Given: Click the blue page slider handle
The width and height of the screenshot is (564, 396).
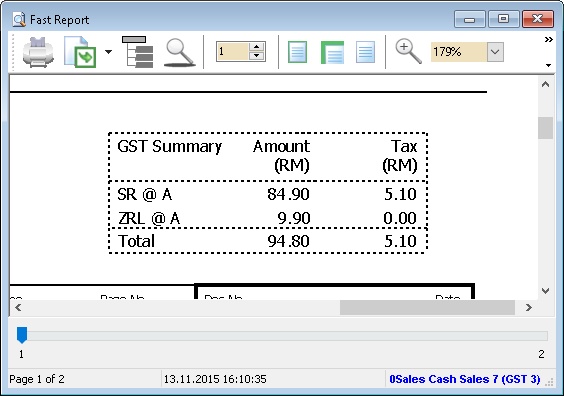Looking at the screenshot, I should coord(22,335).
